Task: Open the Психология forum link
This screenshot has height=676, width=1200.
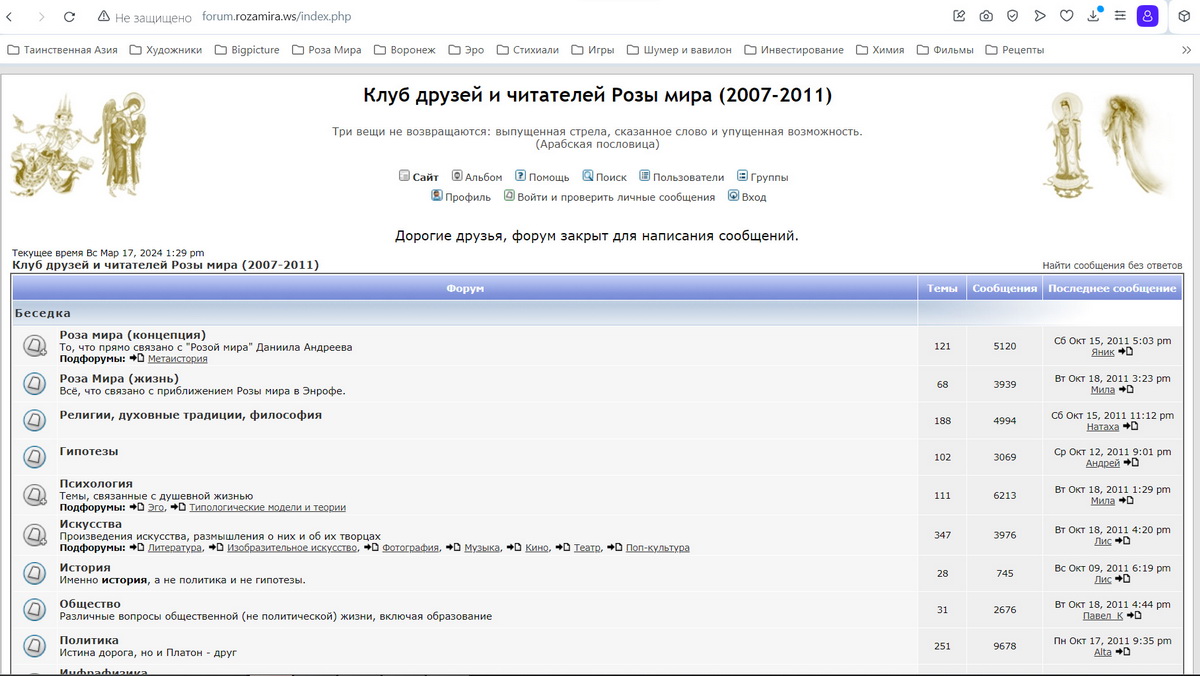Action: coord(96,483)
